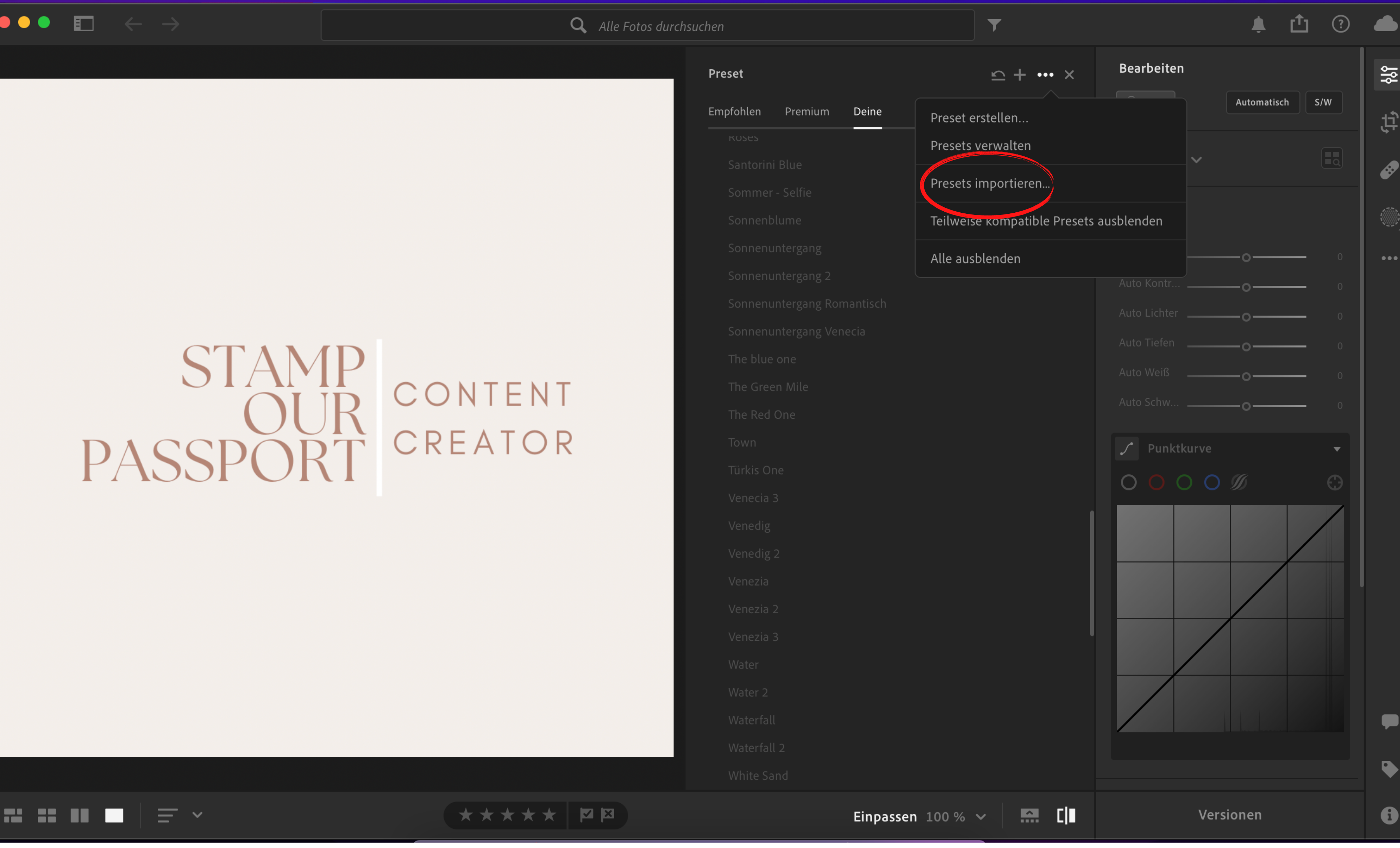1400x848 pixels.
Task: Open the Preset panel three-dot menu
Action: tap(1045, 75)
